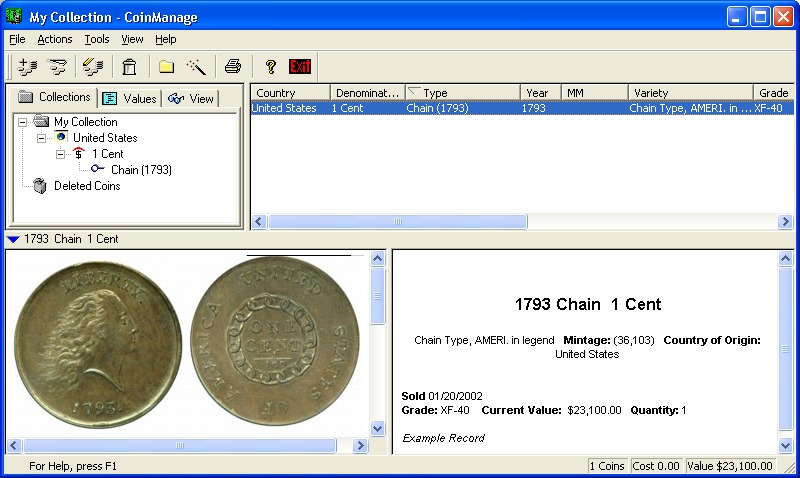Click the details pane down scroll arrow
The width and height of the screenshot is (800, 478).
[x=786, y=445]
